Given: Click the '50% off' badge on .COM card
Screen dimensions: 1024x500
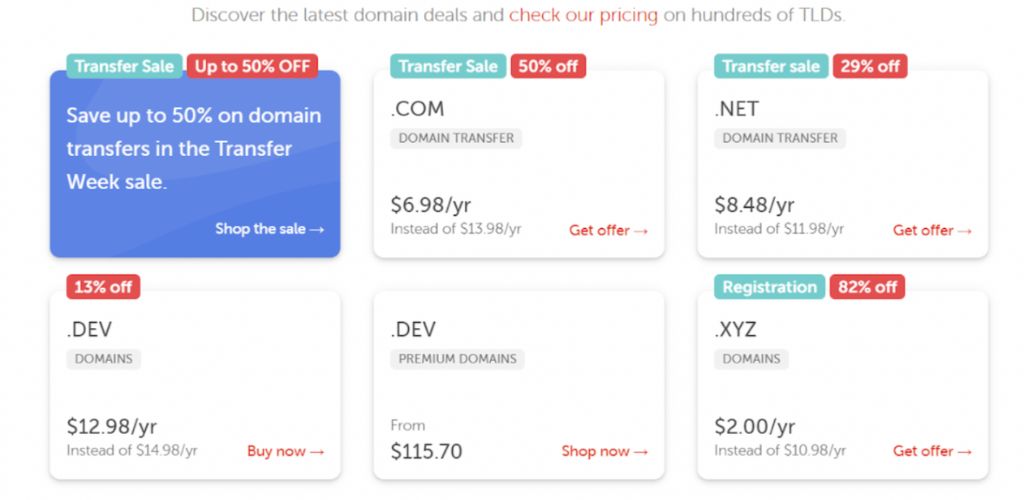Looking at the screenshot, I should pos(547,67).
